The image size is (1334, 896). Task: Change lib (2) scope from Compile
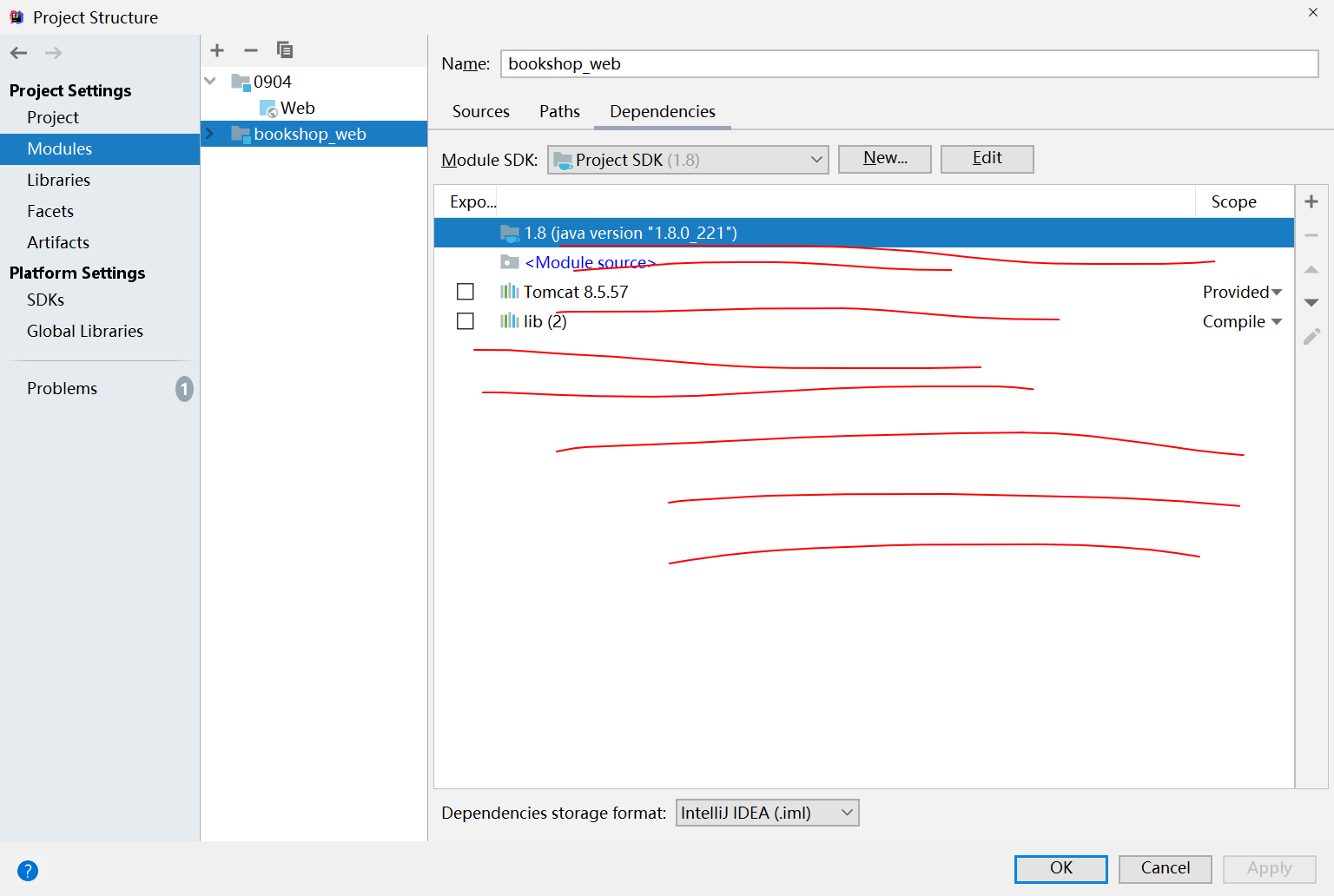(x=1242, y=321)
